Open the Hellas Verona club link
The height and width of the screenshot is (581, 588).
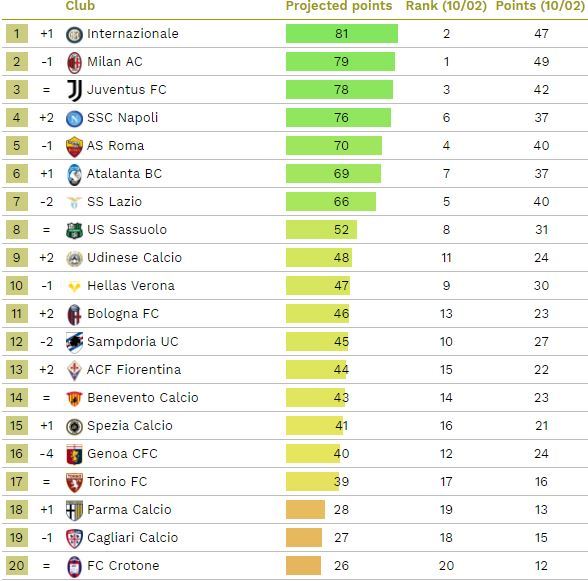click(x=131, y=286)
